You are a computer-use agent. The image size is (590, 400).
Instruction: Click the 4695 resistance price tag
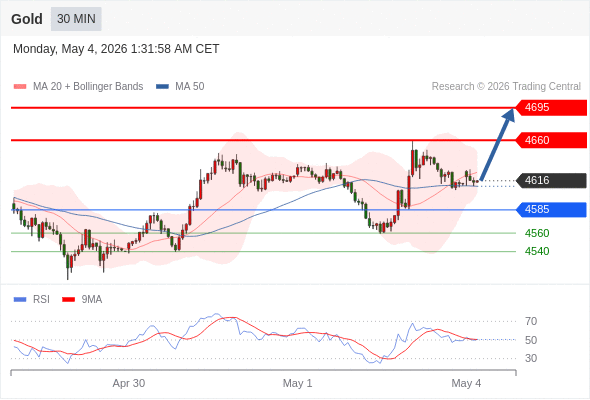[x=550, y=108]
